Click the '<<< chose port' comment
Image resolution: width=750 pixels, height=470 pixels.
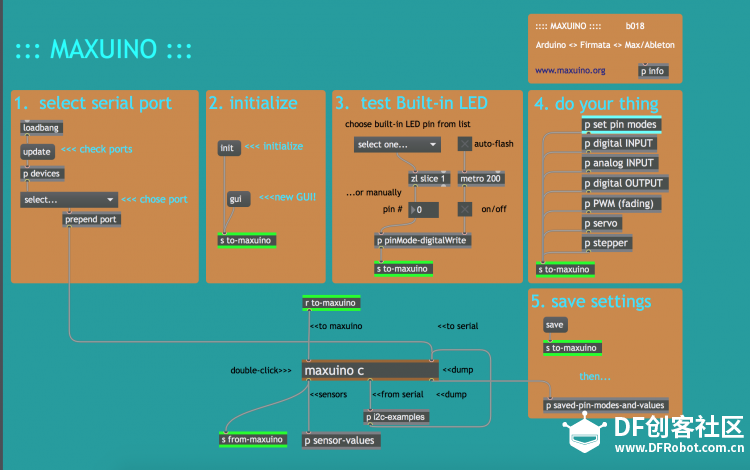[154, 199]
